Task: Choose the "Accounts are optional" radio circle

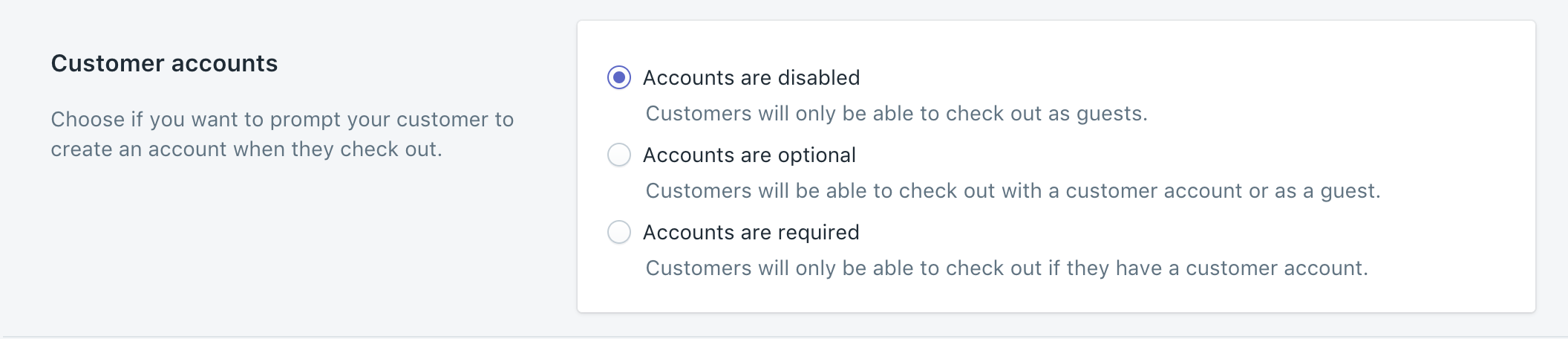Action: [619, 155]
